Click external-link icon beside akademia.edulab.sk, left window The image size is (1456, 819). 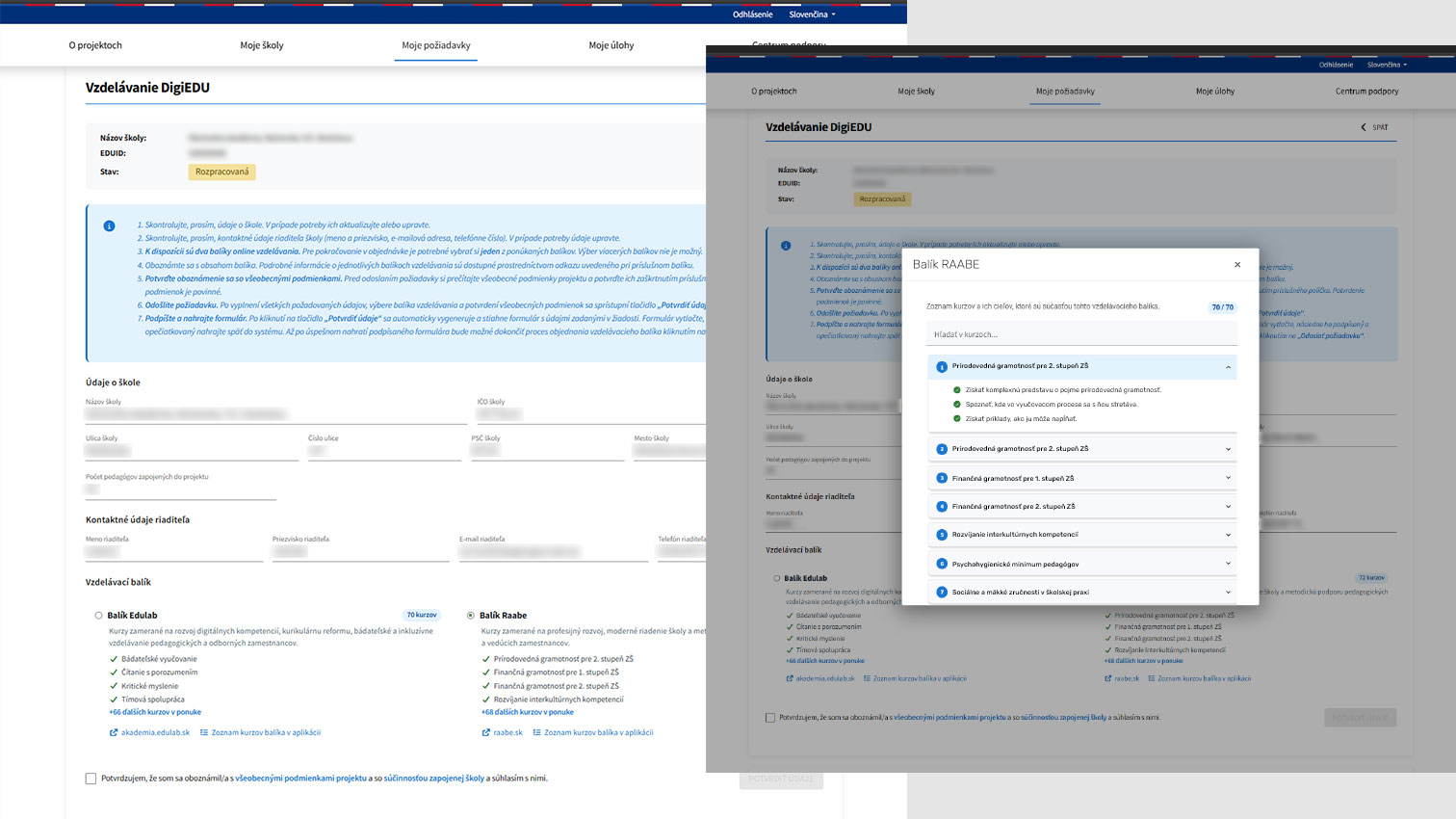click(114, 732)
